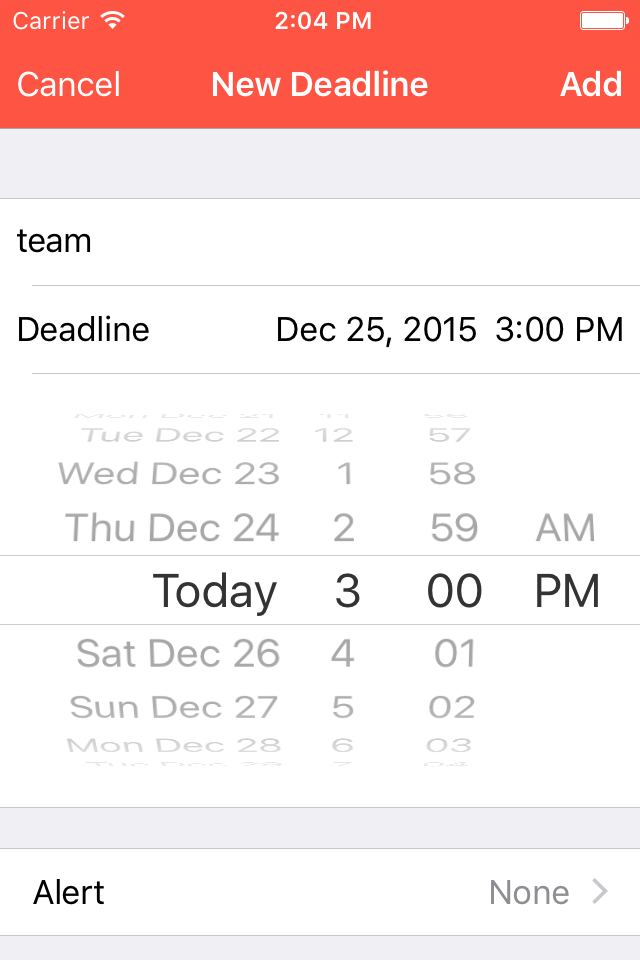Choose hour 4 in the hour wheel
The height and width of the screenshot is (960, 640).
(x=343, y=653)
